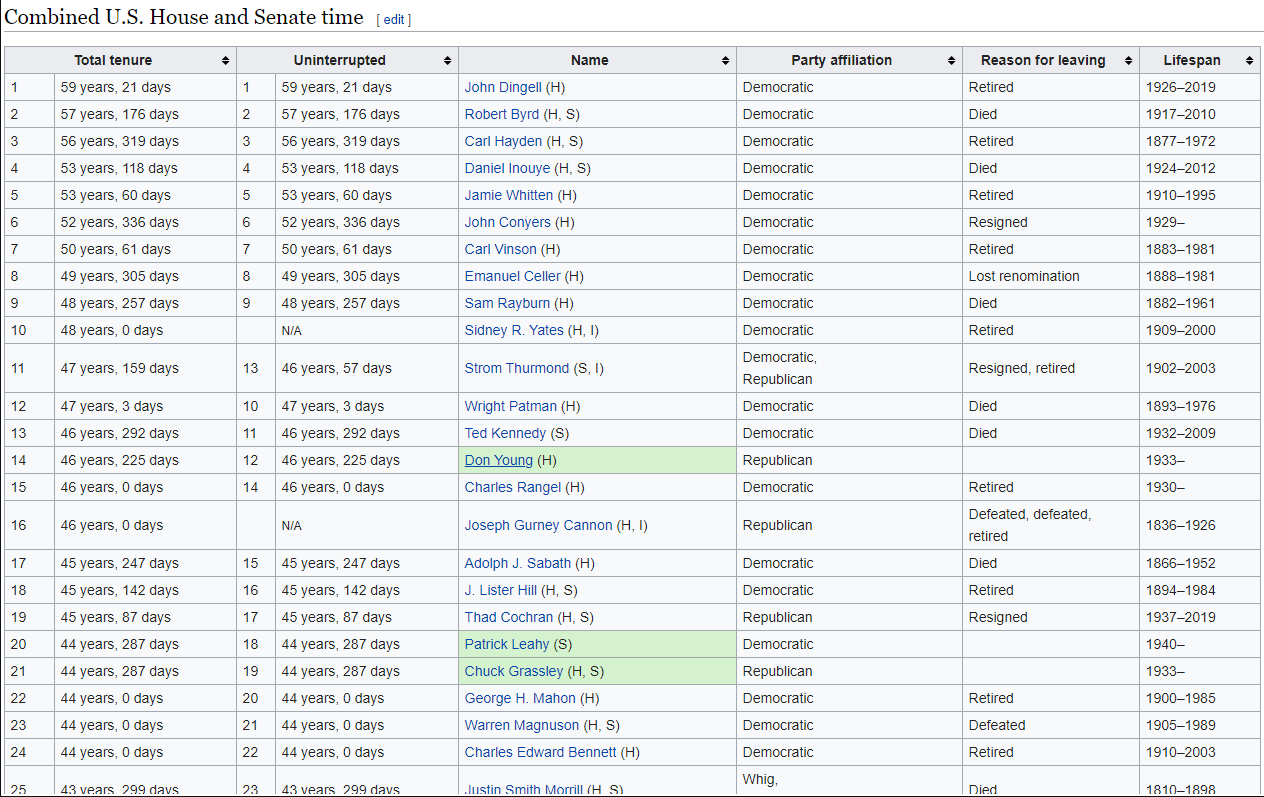
Task: Select 'Lost renomination' cell
Action: [x=1051, y=276]
